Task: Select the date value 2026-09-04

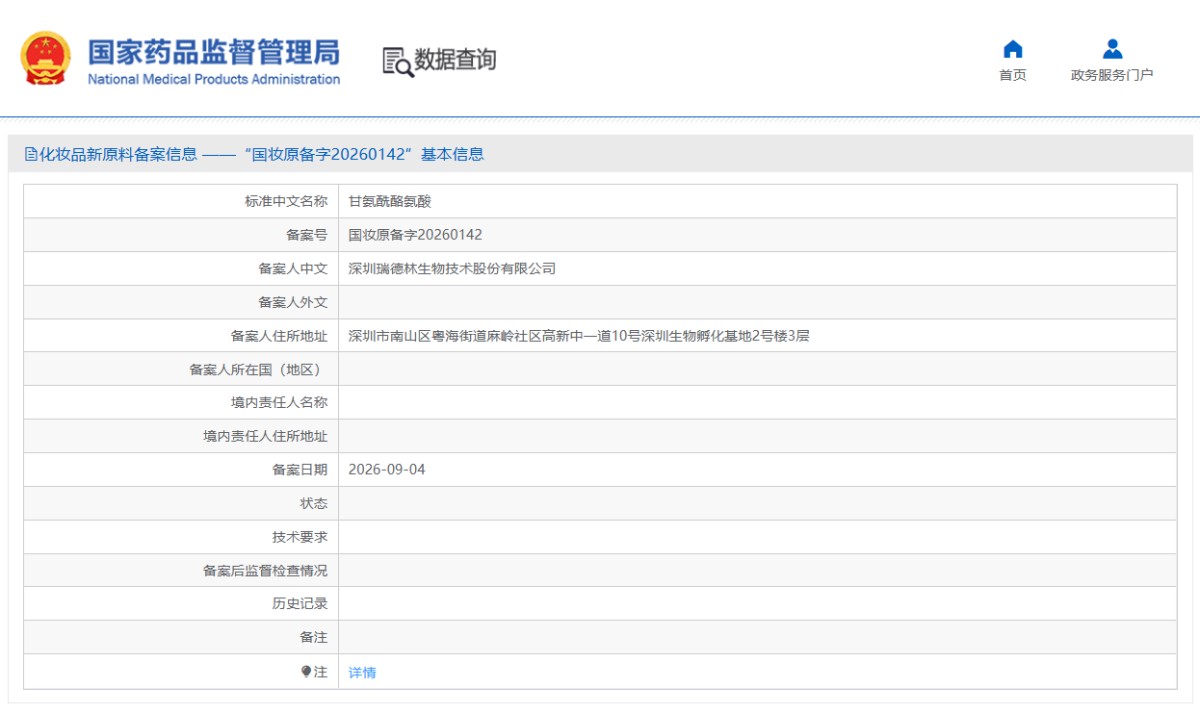Action: tap(387, 469)
